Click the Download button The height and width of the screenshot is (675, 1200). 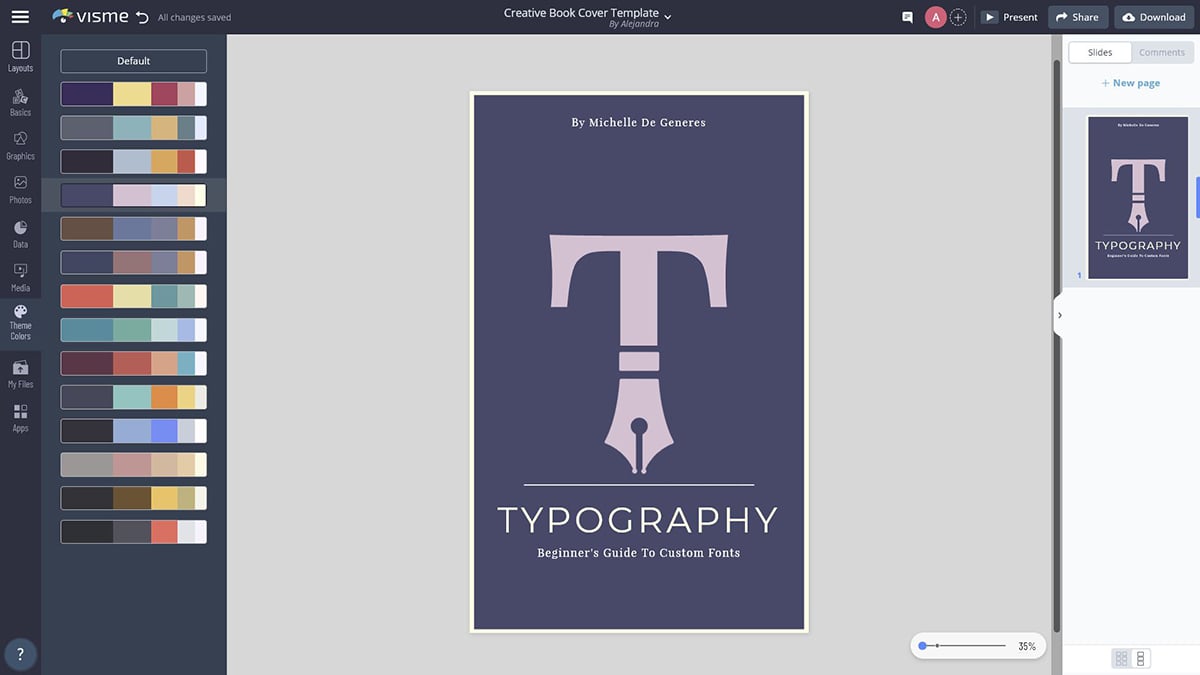coord(1153,17)
